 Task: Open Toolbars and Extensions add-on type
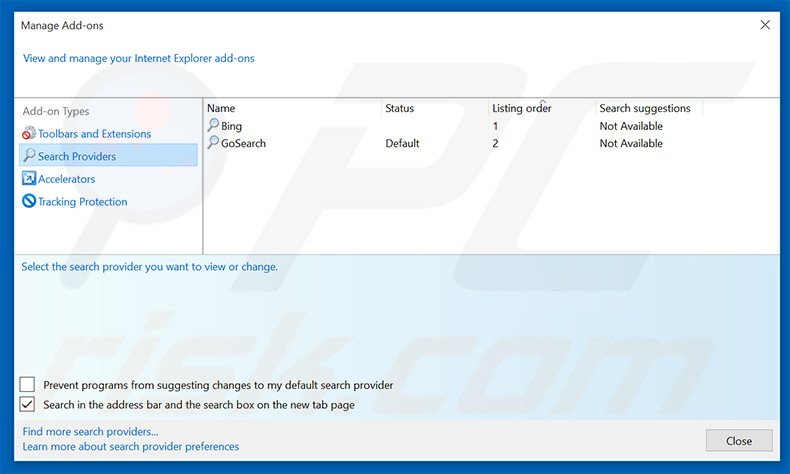tap(94, 133)
